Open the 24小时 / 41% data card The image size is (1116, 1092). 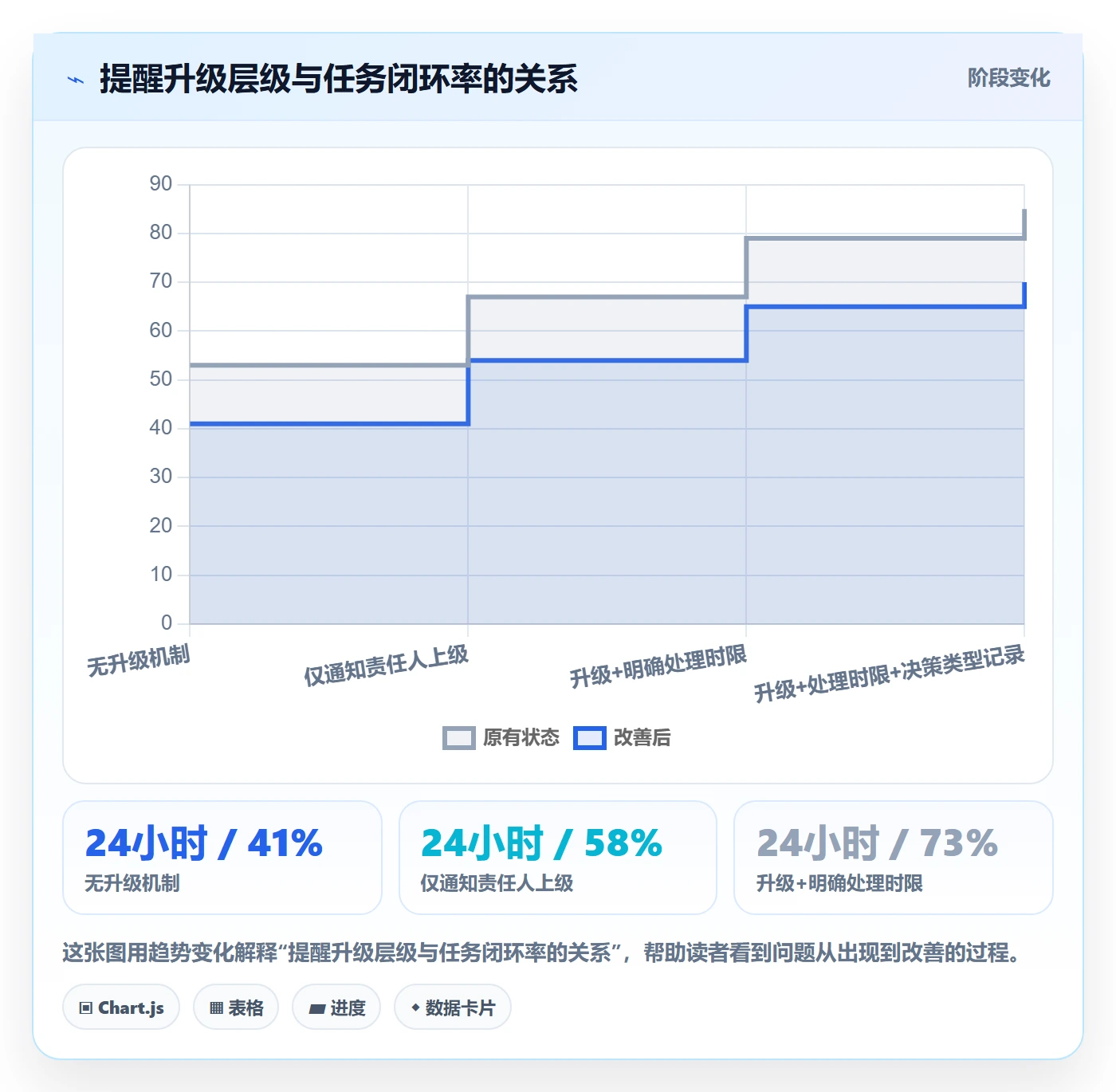pos(222,858)
